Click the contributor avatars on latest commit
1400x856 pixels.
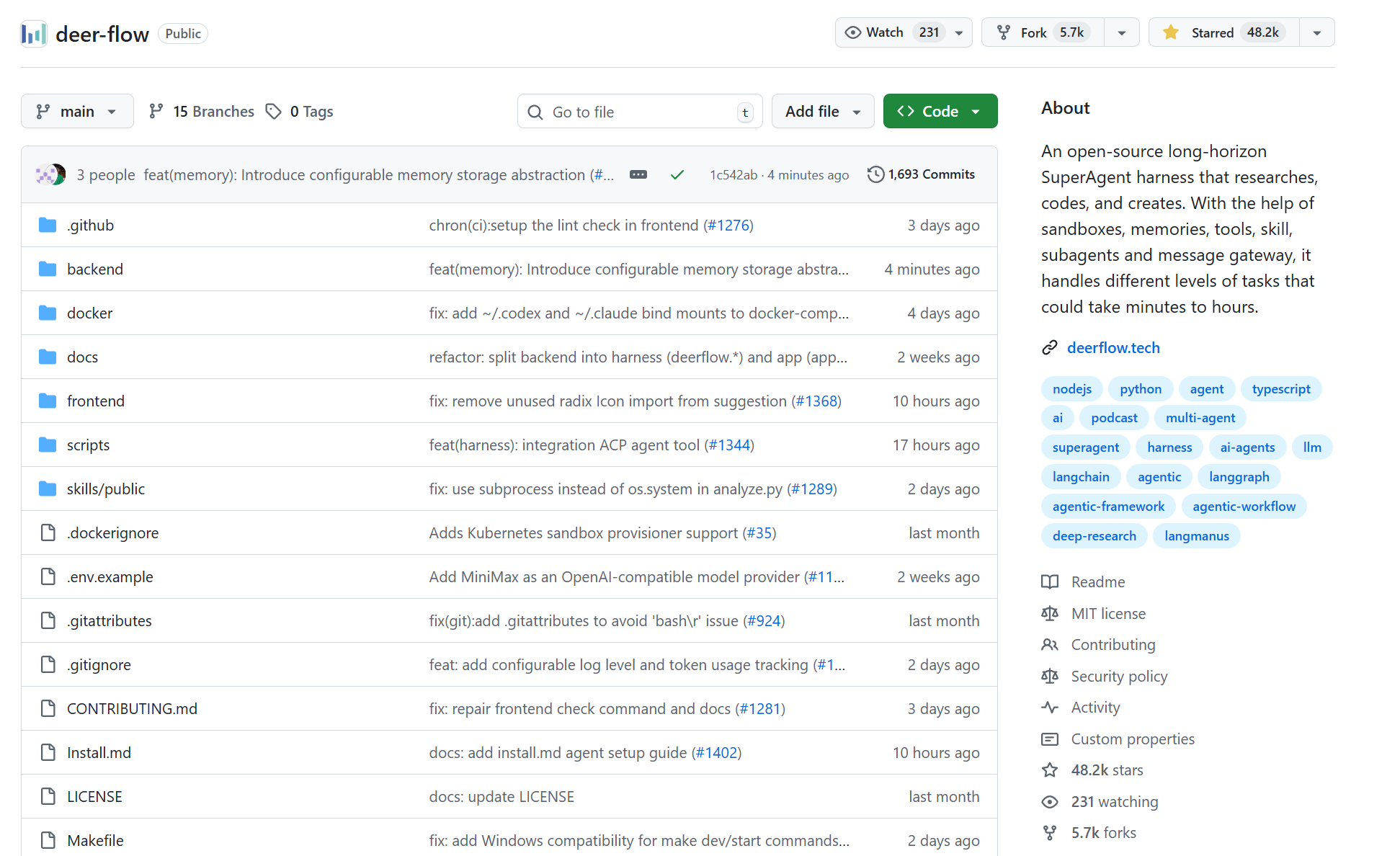click(50, 174)
